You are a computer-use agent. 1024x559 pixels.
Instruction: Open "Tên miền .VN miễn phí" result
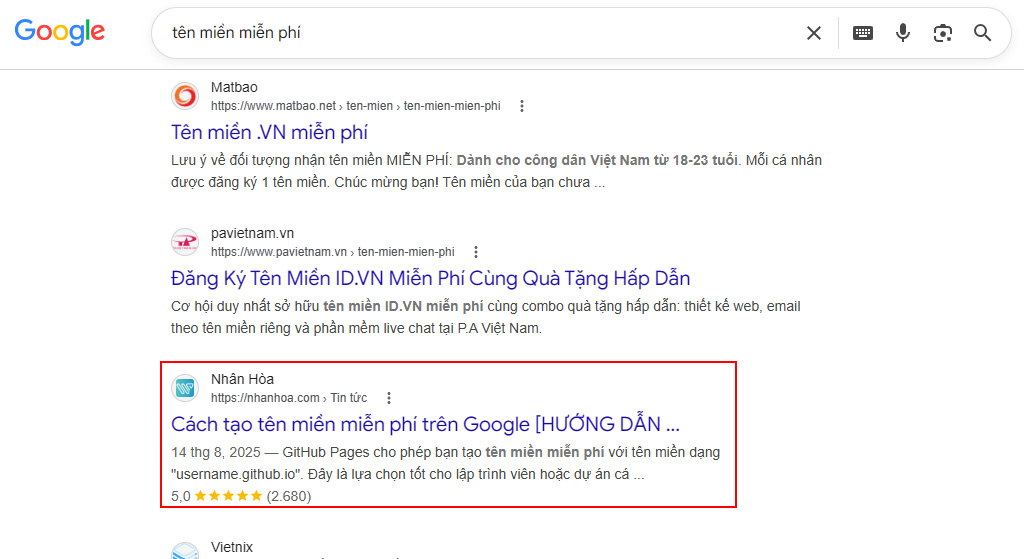[269, 133]
